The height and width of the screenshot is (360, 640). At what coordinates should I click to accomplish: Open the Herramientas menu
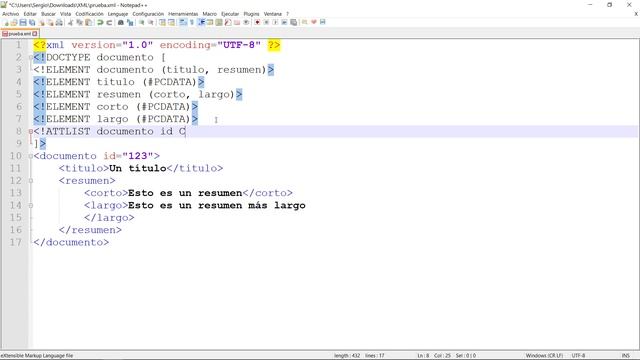[183, 14]
